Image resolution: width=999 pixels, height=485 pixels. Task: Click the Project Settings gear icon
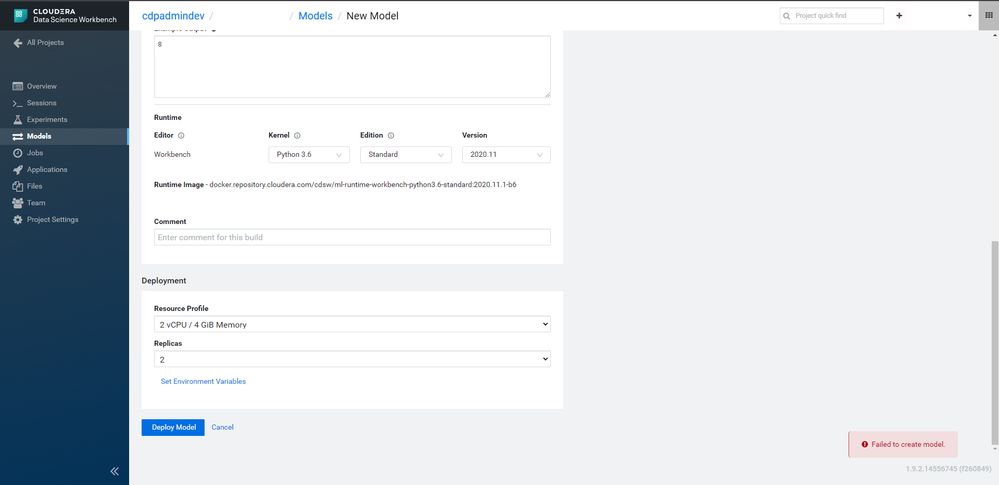coord(18,219)
